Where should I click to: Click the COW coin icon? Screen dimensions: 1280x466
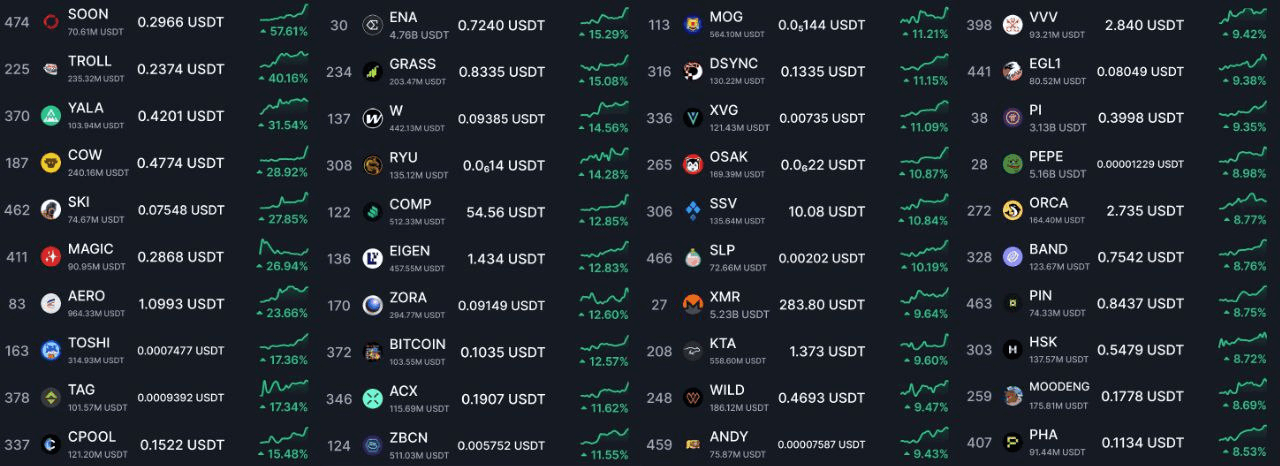51,162
